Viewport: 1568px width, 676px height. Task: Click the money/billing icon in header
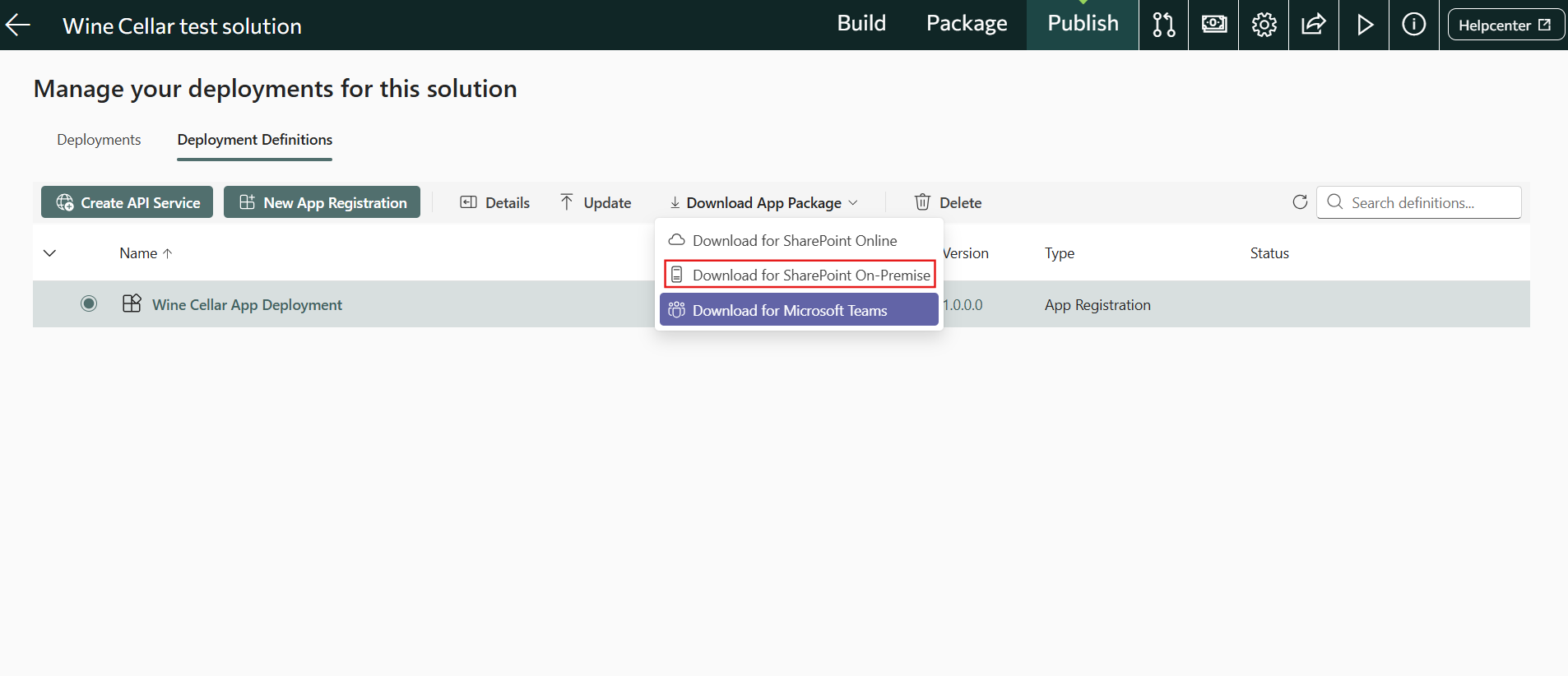[1213, 25]
